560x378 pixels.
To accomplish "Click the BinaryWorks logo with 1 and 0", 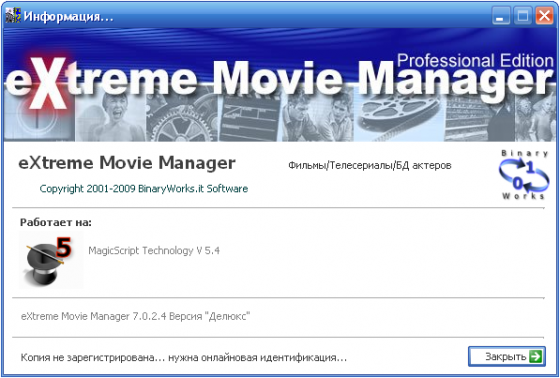I will point(524,175).
